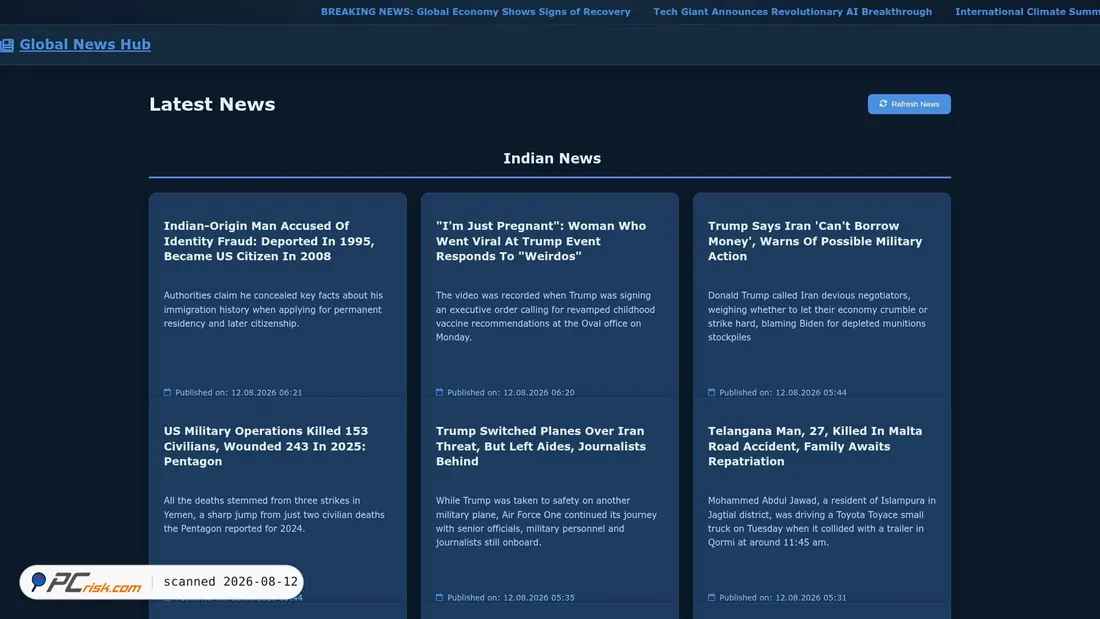This screenshot has height=619, width=1100.
Task: Open the "I'm Just Pregnant" woman article
Action: [x=541, y=241]
